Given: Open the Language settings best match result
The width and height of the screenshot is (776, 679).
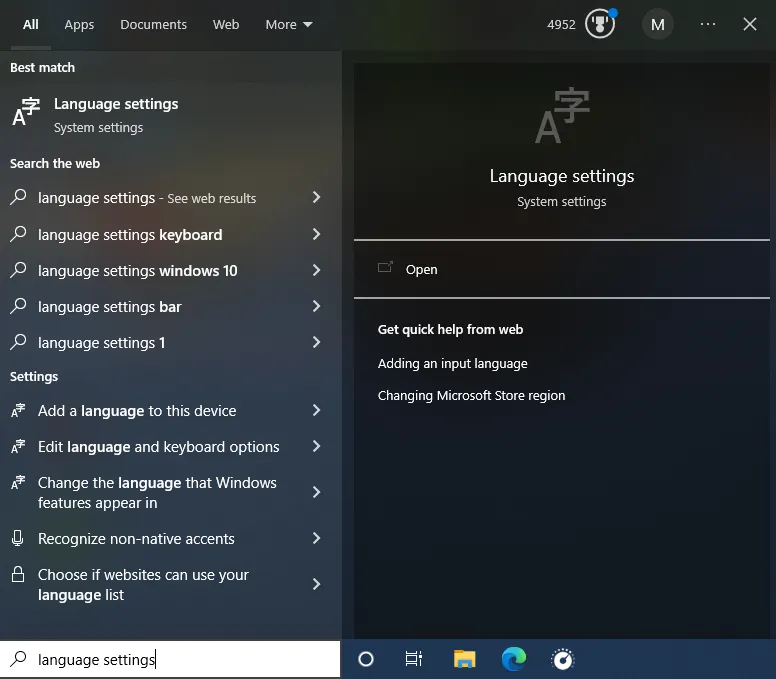Looking at the screenshot, I should point(171,115).
